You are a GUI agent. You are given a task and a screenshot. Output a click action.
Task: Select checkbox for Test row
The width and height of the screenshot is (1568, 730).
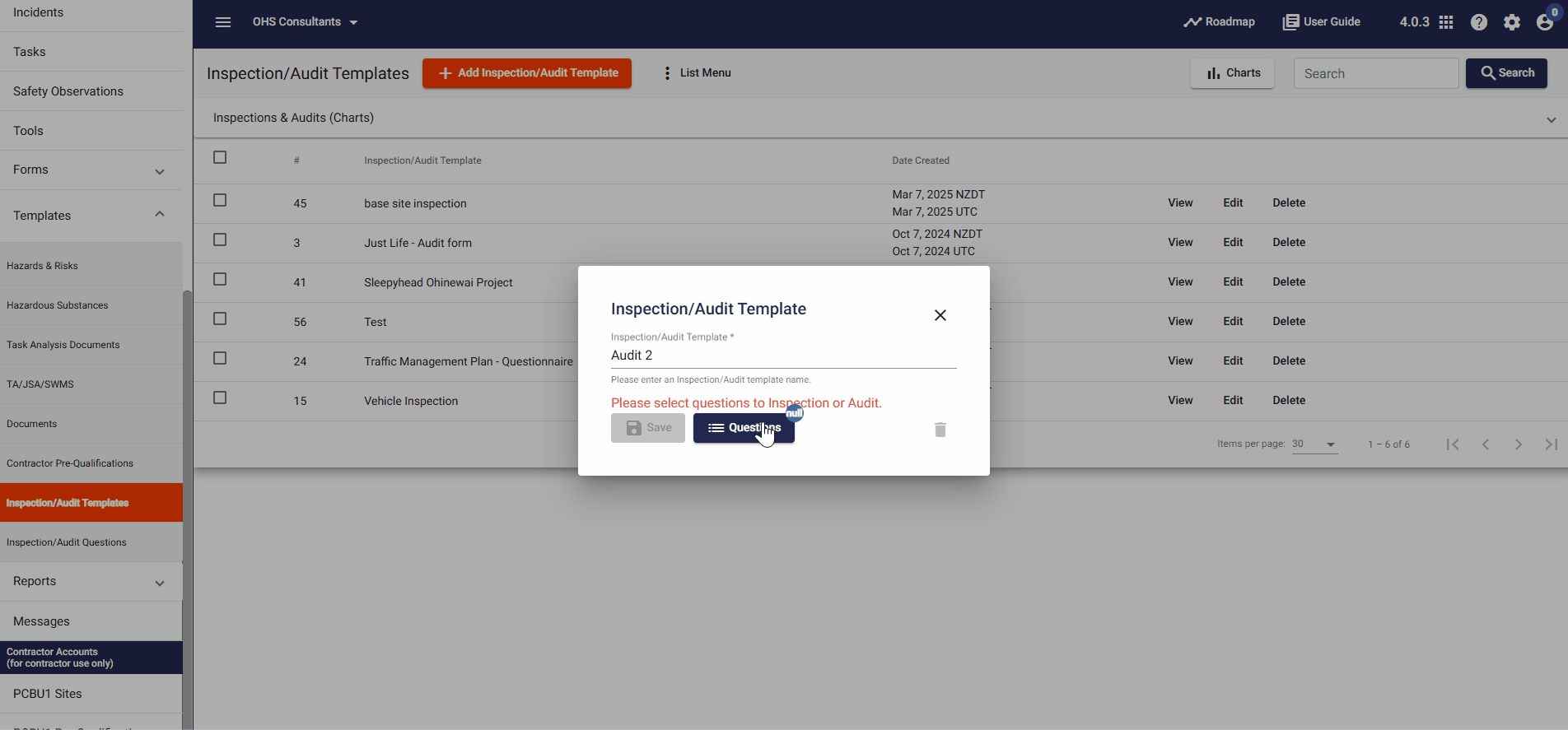(x=220, y=319)
